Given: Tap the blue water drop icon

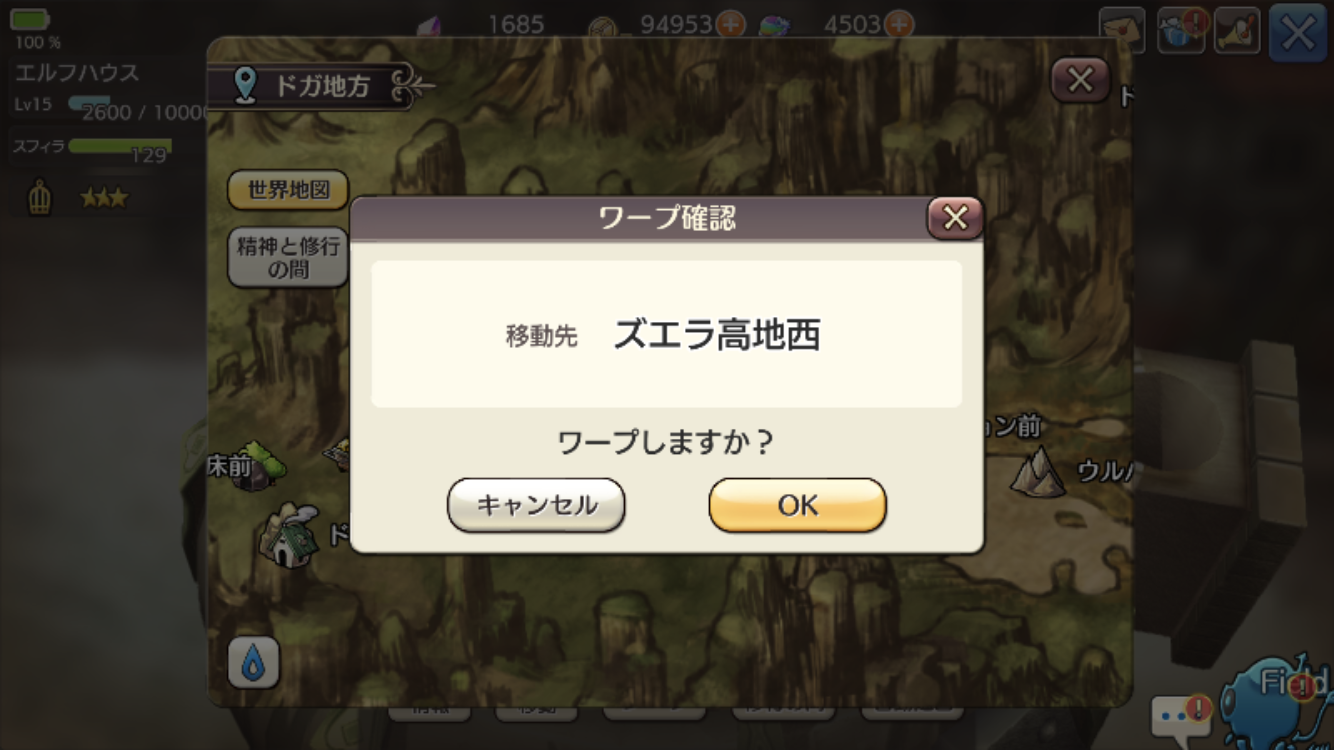Looking at the screenshot, I should click(253, 662).
